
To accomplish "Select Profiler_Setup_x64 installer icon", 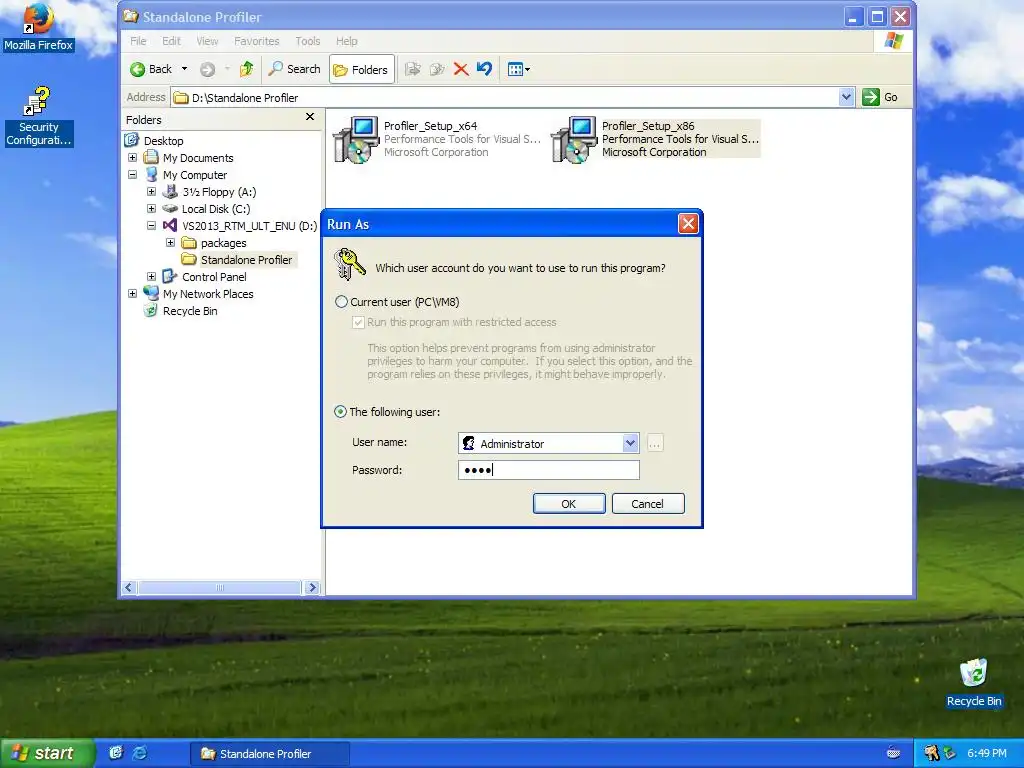I will point(355,140).
